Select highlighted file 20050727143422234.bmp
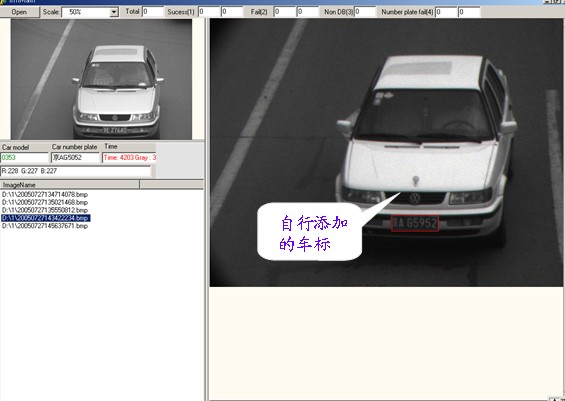This screenshot has height=401, width=565. pyautogui.click(x=46, y=218)
